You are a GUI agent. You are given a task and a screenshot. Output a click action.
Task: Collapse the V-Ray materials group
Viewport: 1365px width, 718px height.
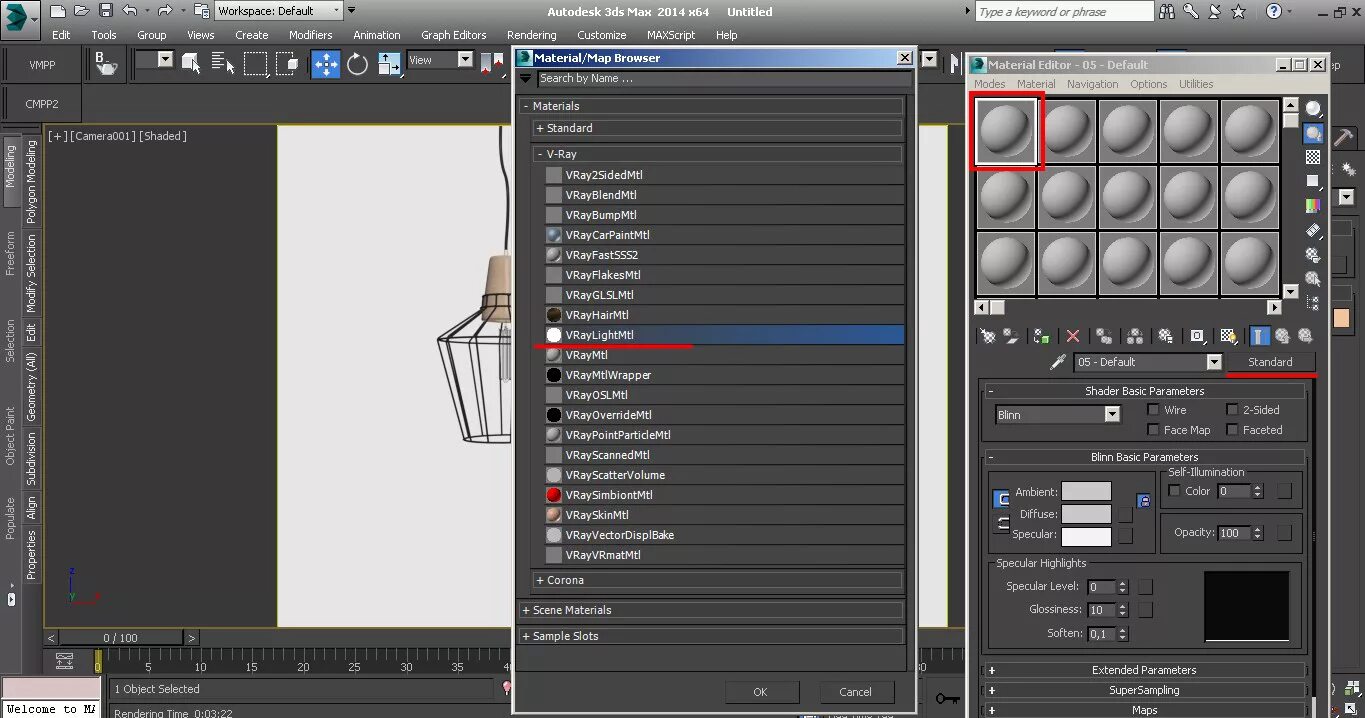pos(716,154)
